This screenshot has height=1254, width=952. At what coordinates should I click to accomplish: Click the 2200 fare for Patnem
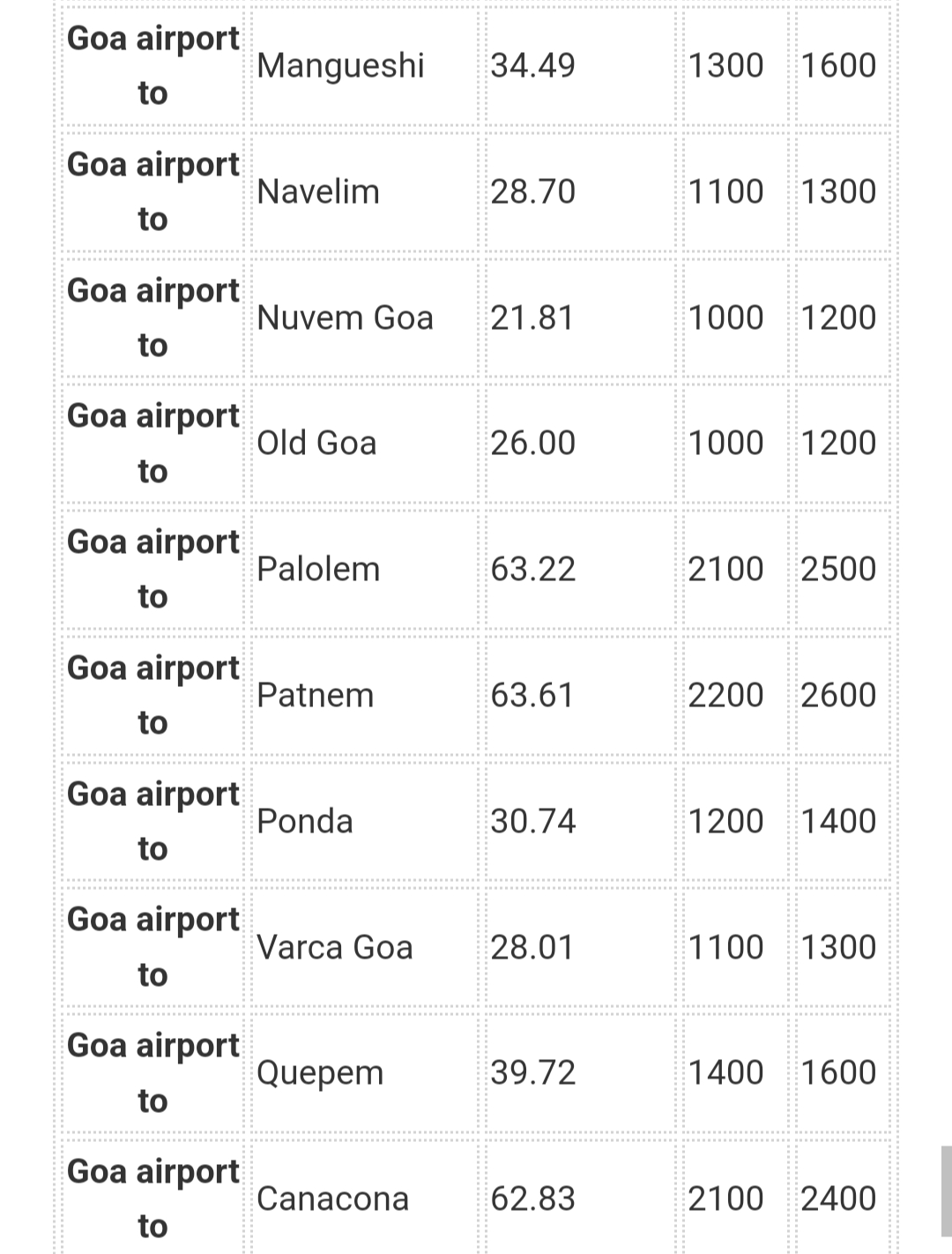725,695
